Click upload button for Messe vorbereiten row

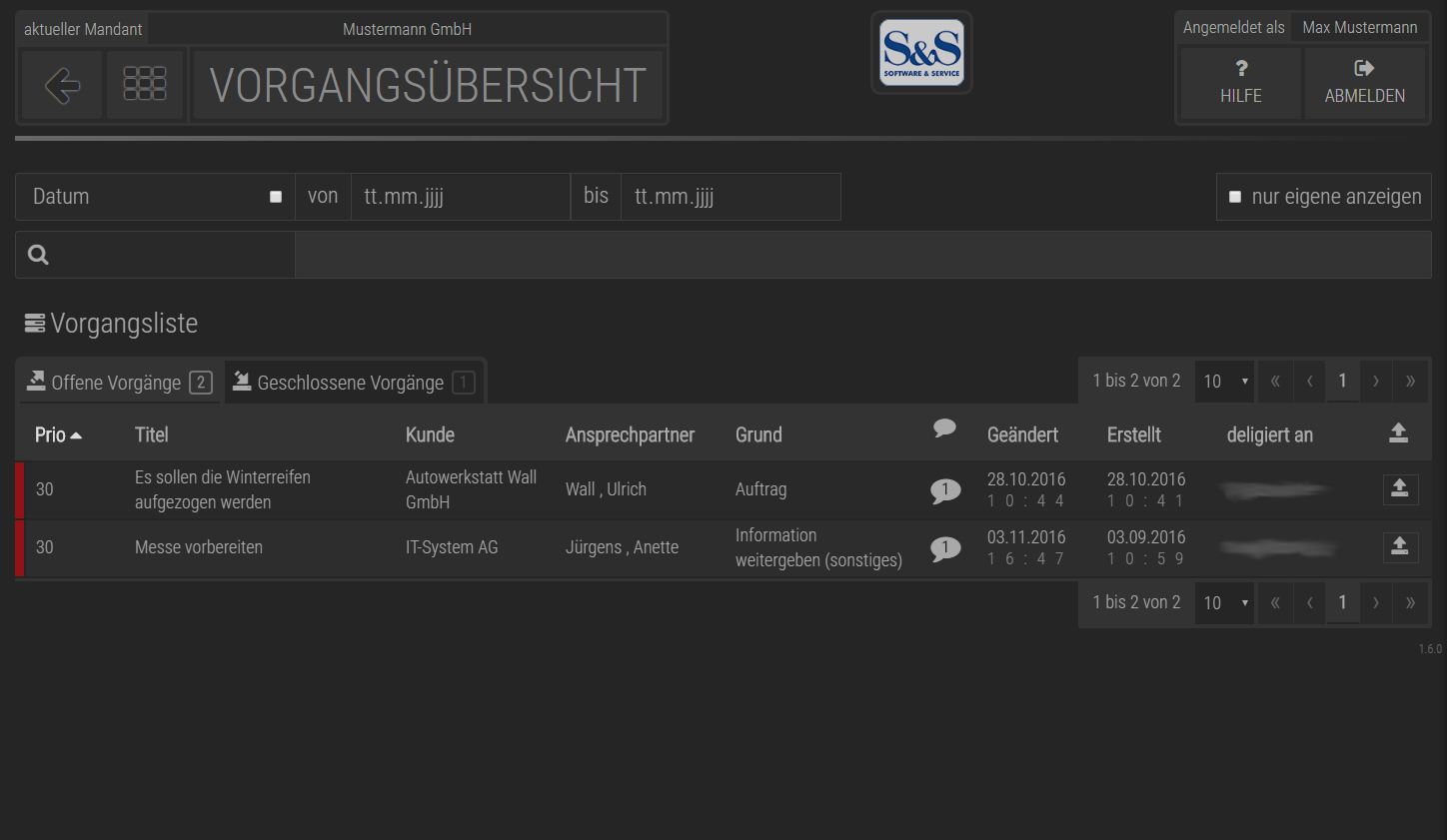1400,546
